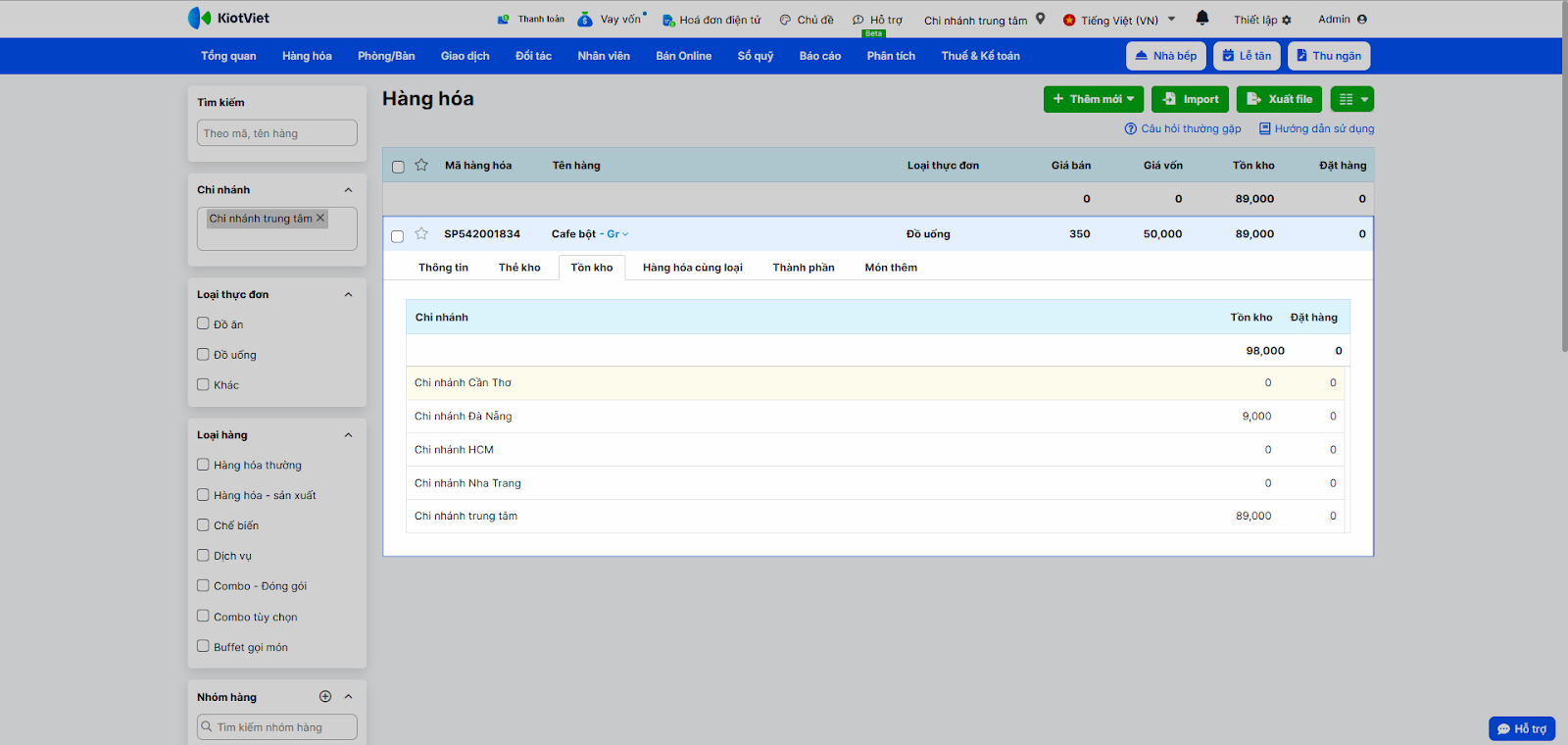Open notifications bell icon
Screen dimensions: 1568x745
pyautogui.click(x=1202, y=18)
